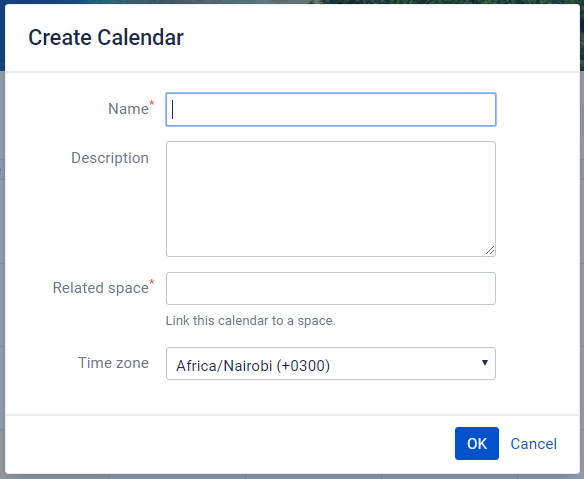
Task: Select the Africa/Nairobi (+0300) time zone box
Action: tap(331, 364)
